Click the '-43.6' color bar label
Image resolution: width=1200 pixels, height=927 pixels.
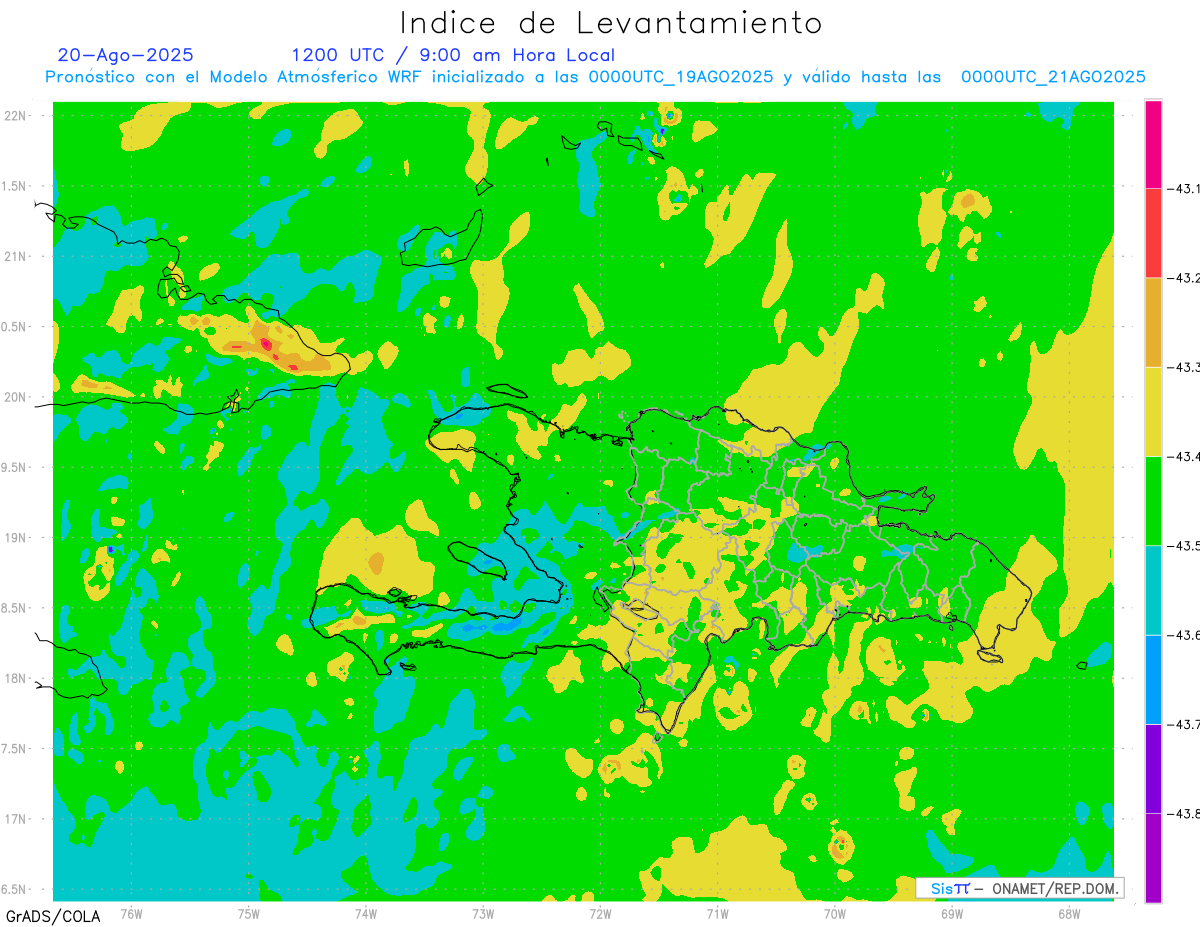(x=1184, y=635)
